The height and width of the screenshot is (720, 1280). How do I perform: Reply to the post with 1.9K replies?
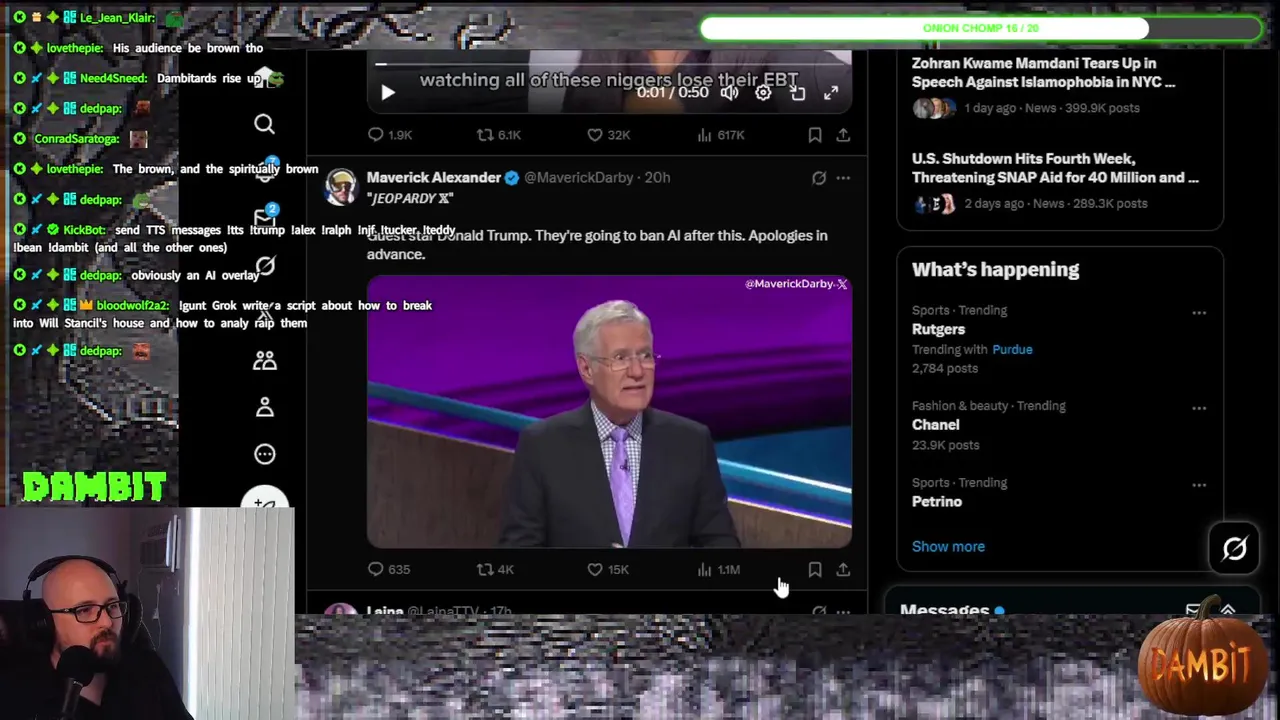pyautogui.click(x=390, y=135)
